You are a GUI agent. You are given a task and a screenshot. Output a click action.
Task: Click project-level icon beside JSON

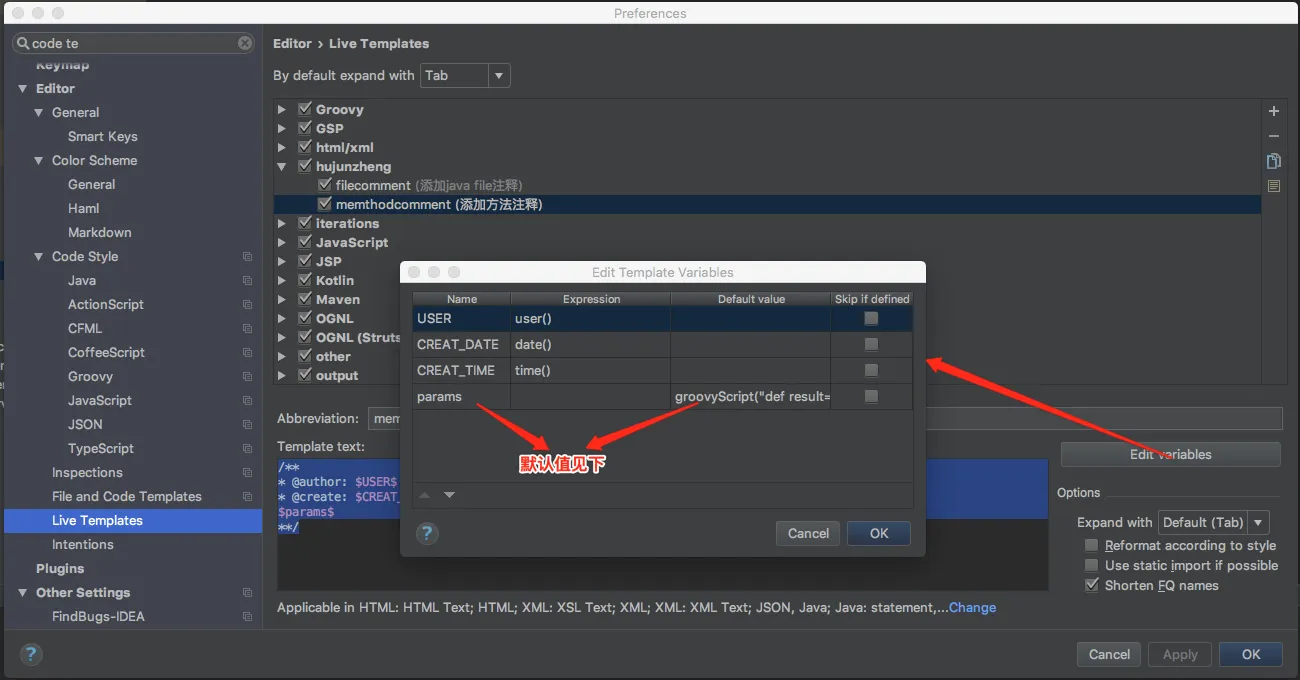click(x=247, y=425)
